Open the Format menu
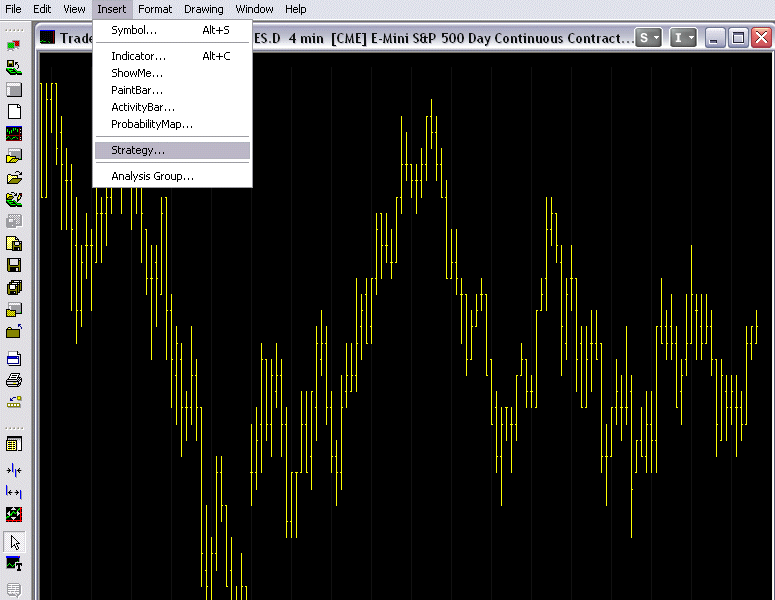Screen dimensions: 775x600 tap(155, 9)
